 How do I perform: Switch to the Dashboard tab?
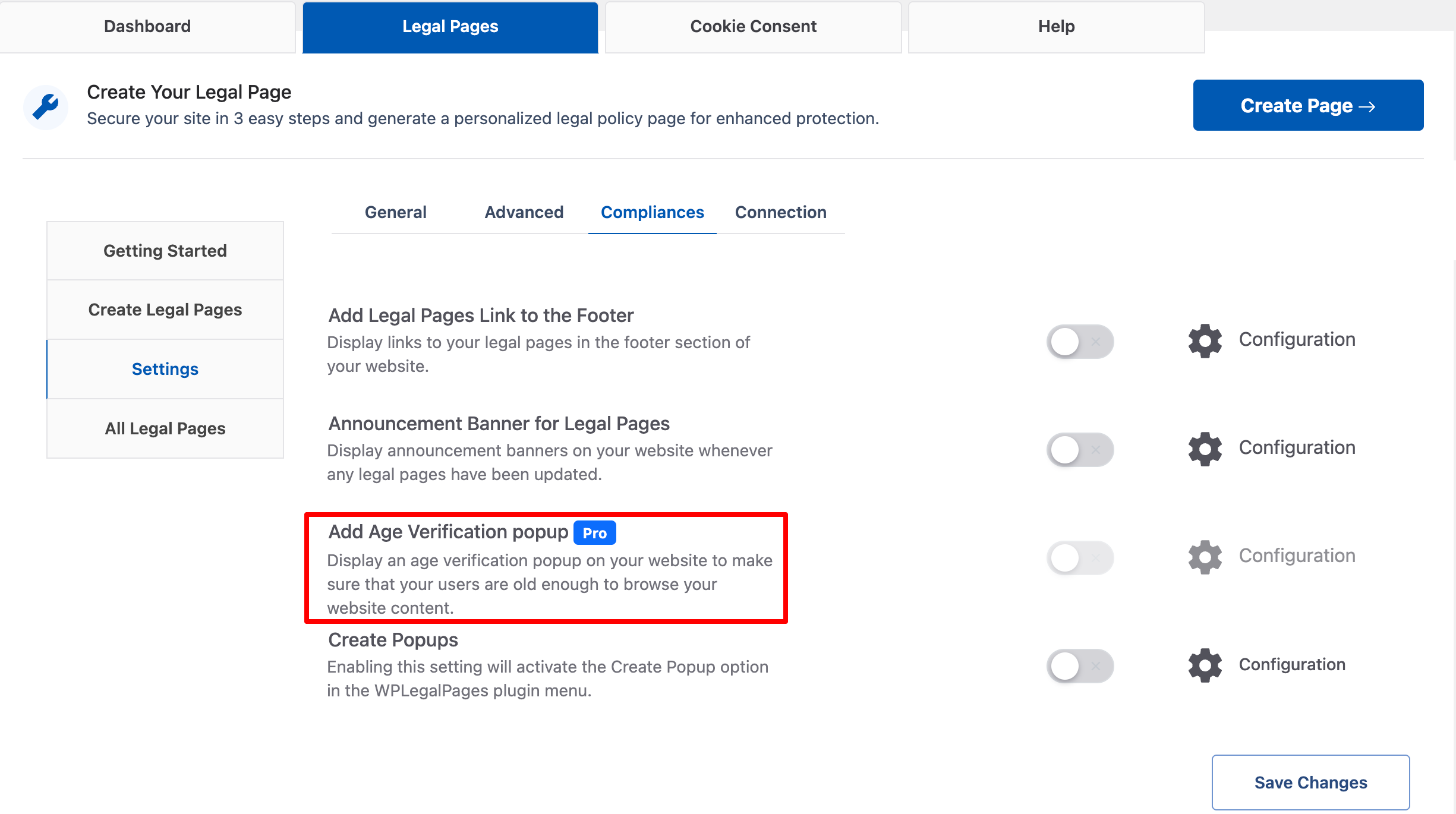[x=147, y=26]
